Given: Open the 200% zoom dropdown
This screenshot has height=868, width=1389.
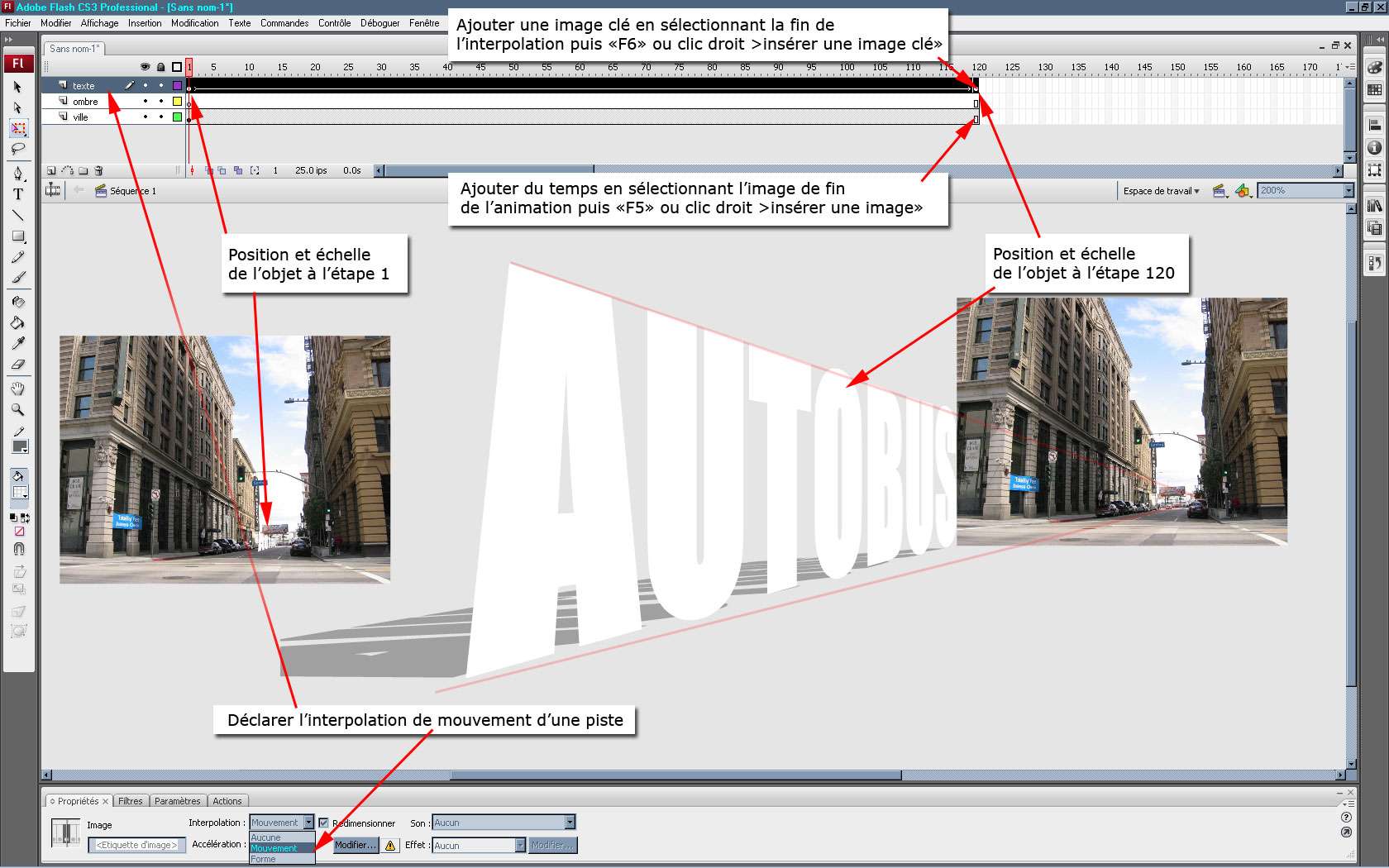Looking at the screenshot, I should coord(1305,191).
